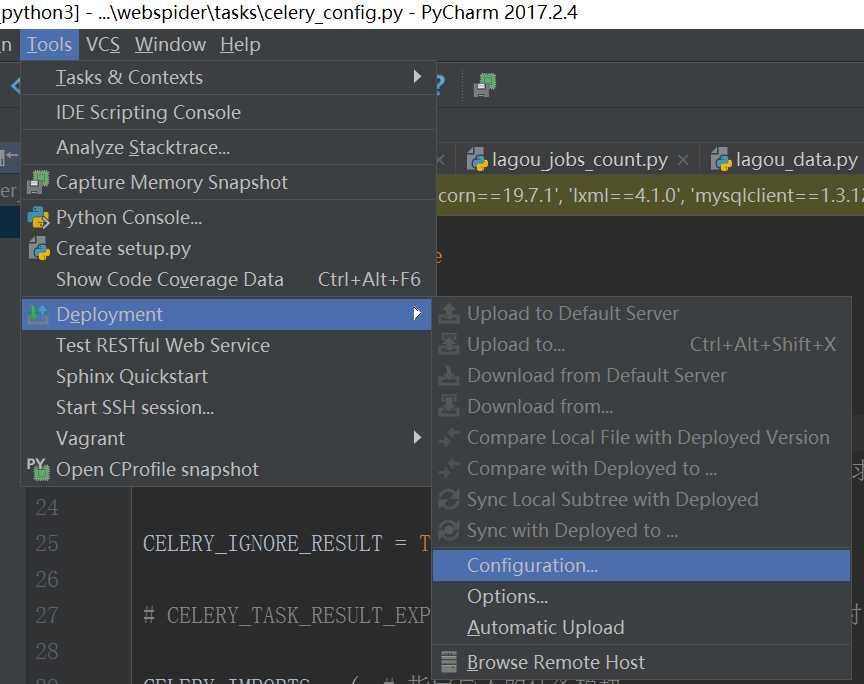This screenshot has width=864, height=684.
Task: Click the Browse Remote Host server icon
Action: 449,662
